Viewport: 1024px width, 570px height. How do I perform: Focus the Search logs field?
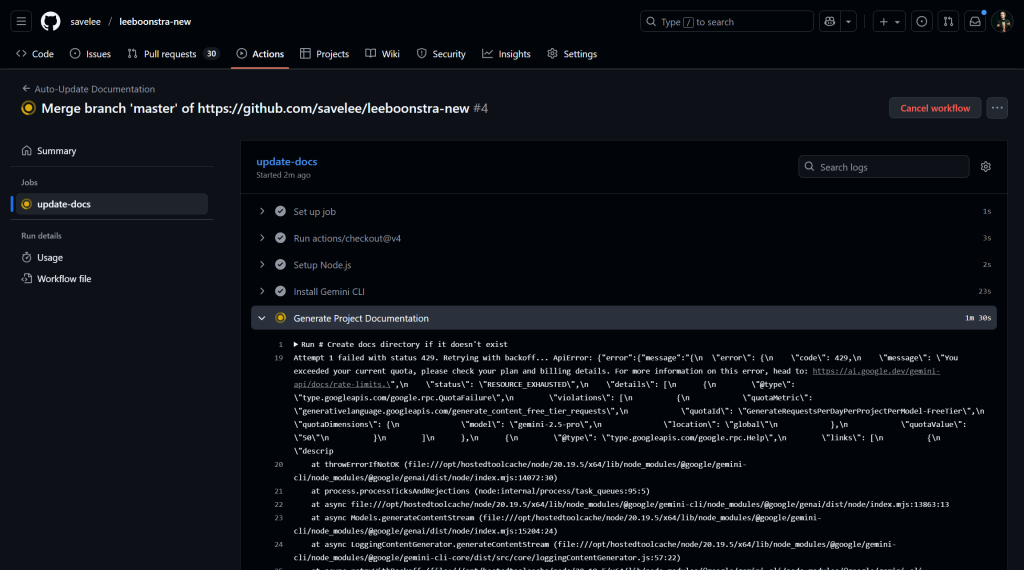tap(883, 166)
